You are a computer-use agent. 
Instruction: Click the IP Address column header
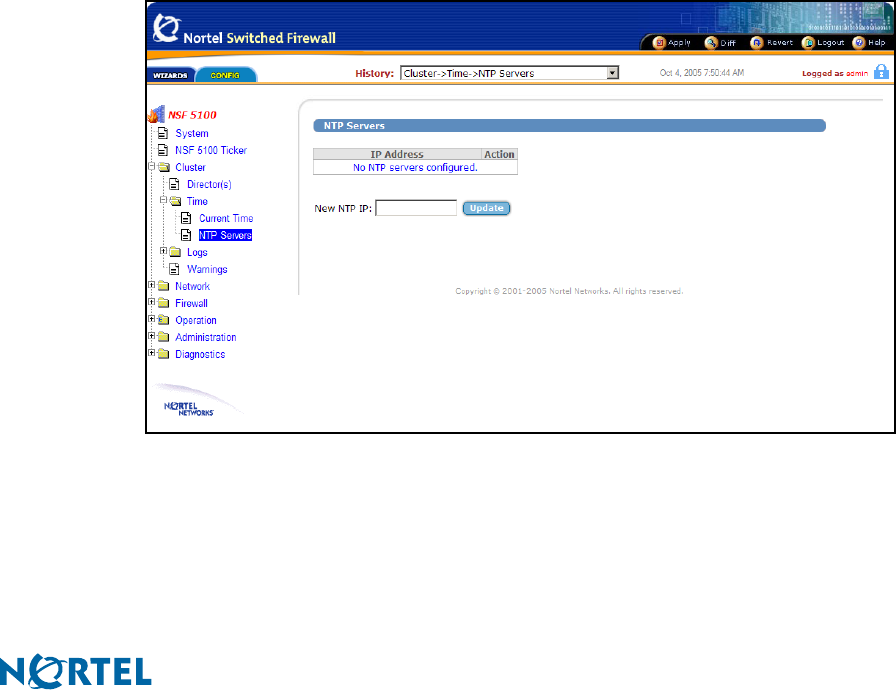(397, 154)
